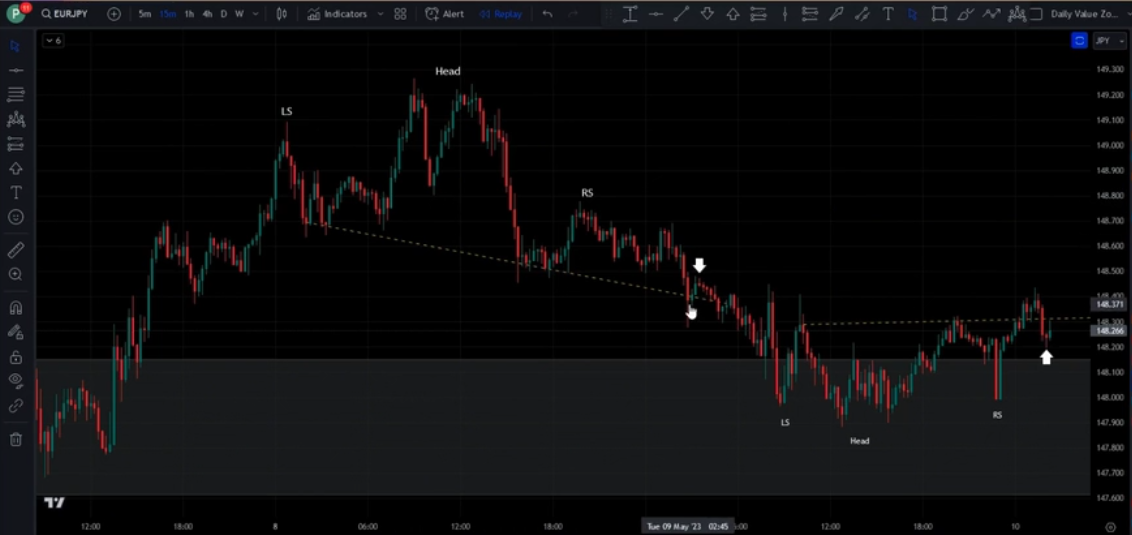Select the vertical line tool in favorites toolbar
This screenshot has height=535, width=1132.
(x=785, y=14)
